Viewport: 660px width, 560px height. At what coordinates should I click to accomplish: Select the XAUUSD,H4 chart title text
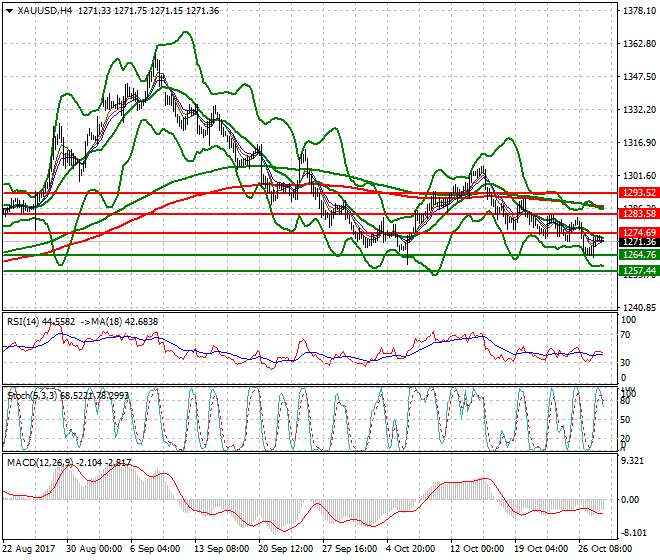tap(45, 11)
